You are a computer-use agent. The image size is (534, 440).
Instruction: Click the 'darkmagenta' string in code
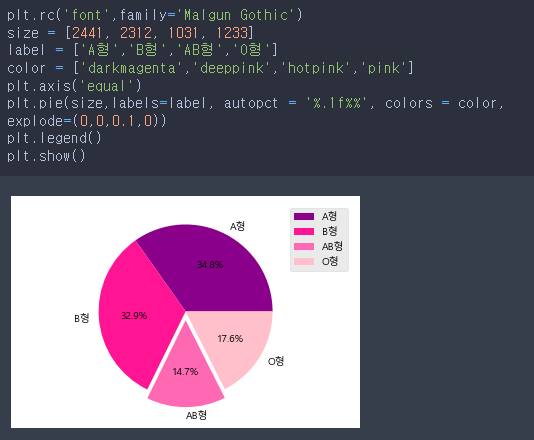pos(131,68)
